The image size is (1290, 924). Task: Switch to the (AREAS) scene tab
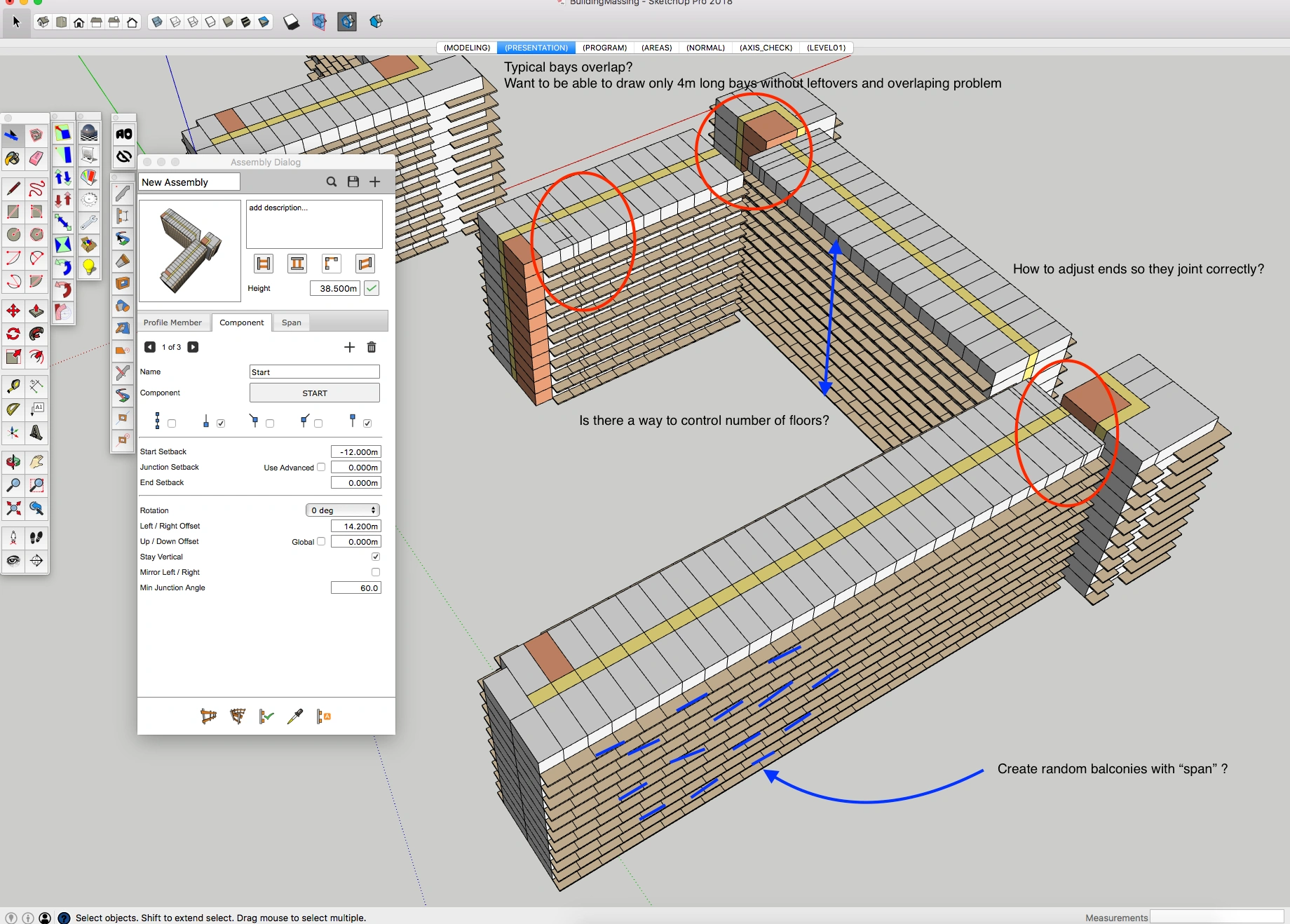click(x=656, y=48)
